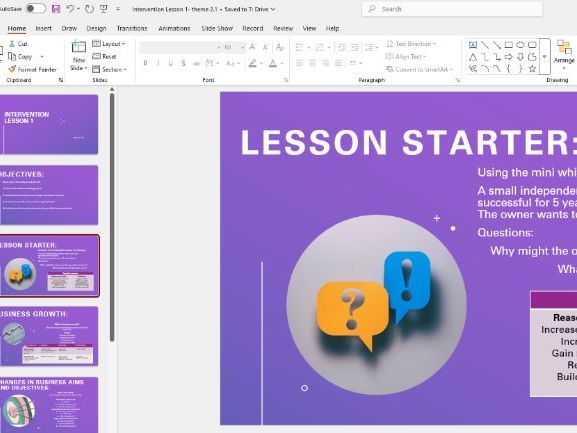Select the Rectangle shape in gallery

(x=509, y=45)
